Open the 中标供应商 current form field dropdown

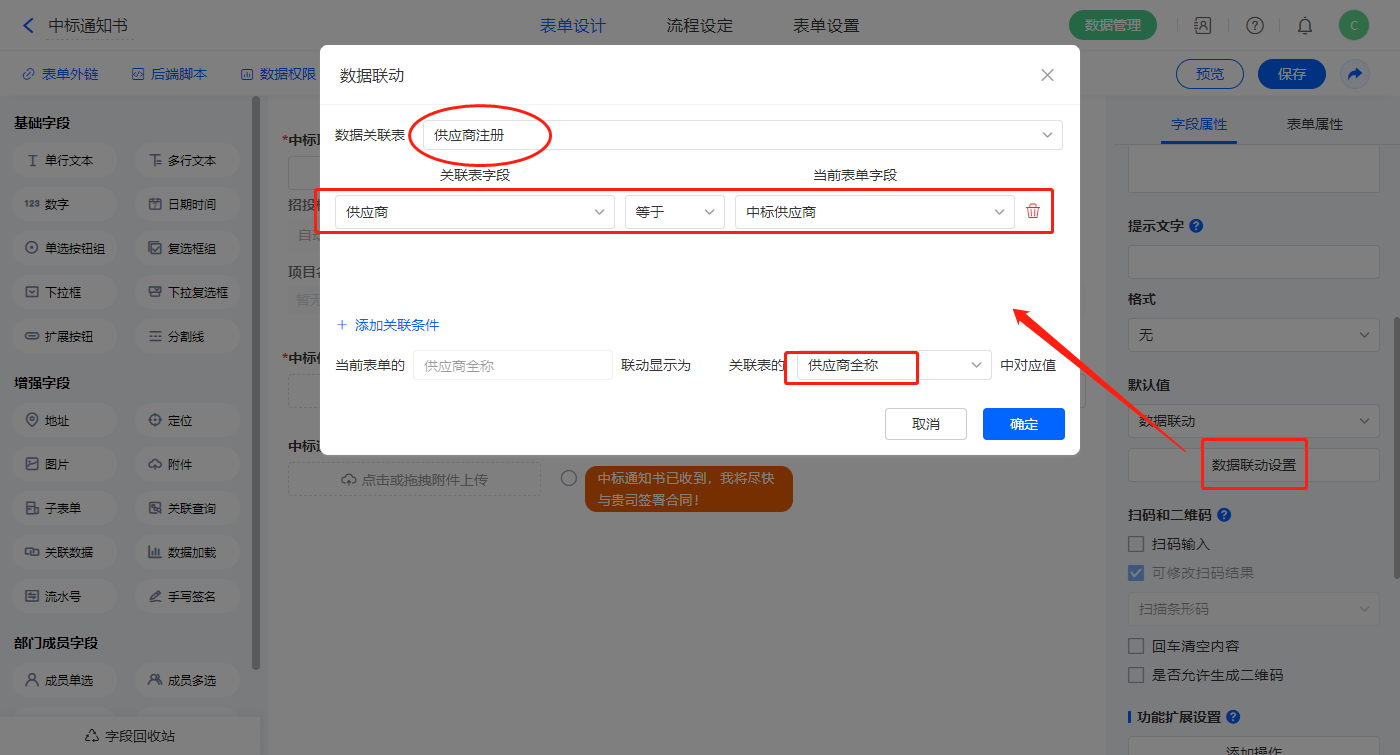(x=875, y=212)
